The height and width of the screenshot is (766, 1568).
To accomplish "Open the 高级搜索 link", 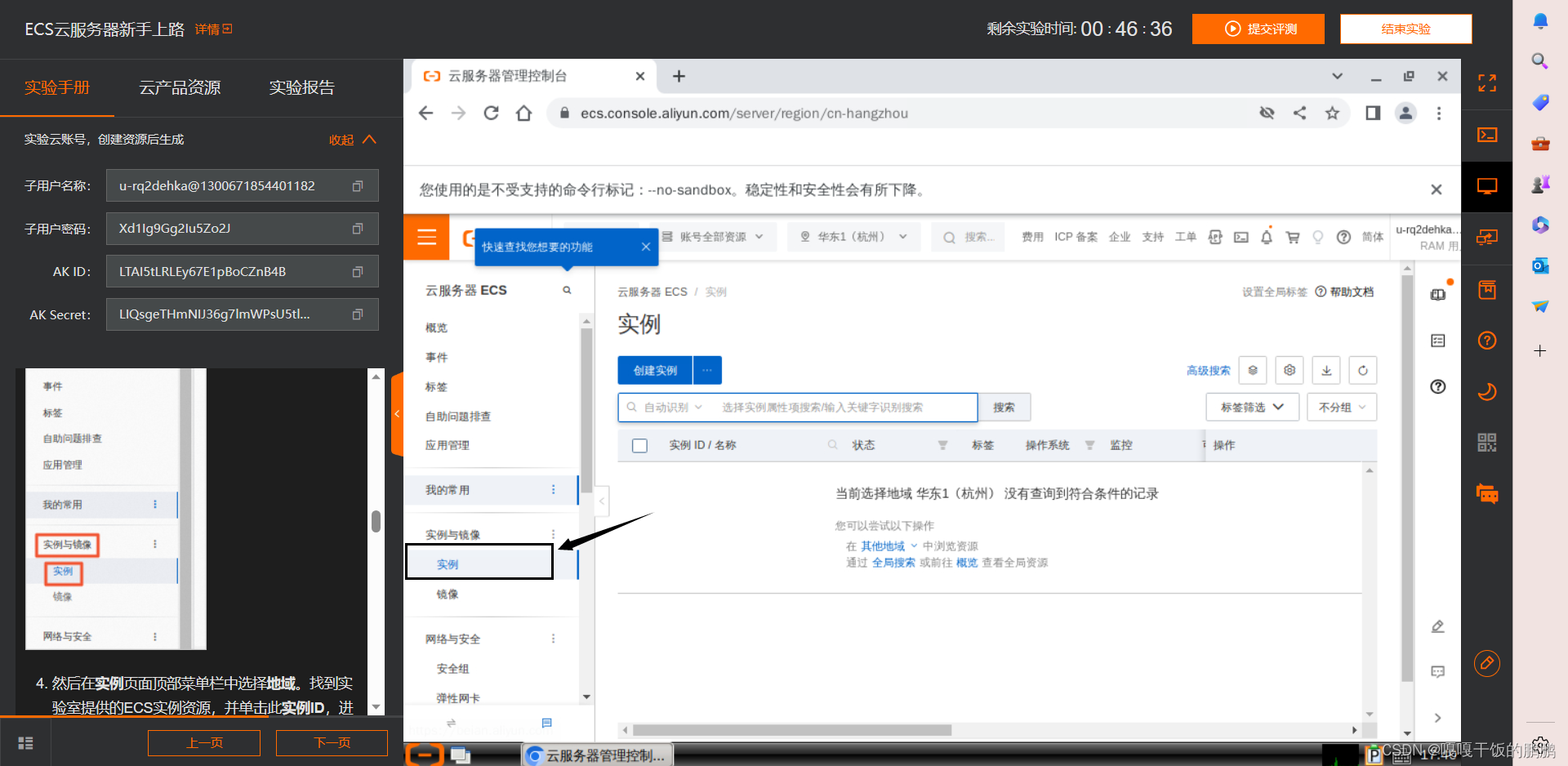I will point(1208,371).
